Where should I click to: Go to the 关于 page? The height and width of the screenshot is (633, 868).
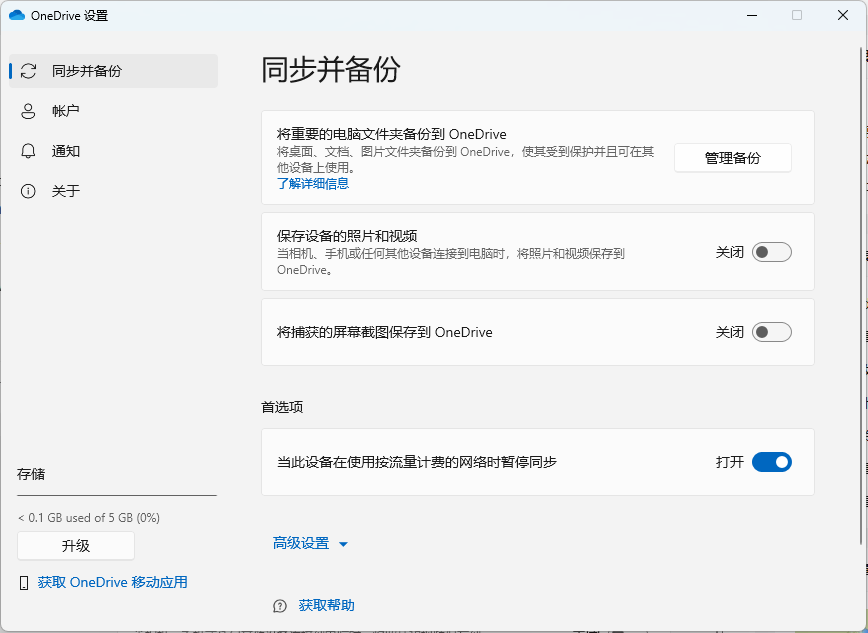tap(68, 191)
